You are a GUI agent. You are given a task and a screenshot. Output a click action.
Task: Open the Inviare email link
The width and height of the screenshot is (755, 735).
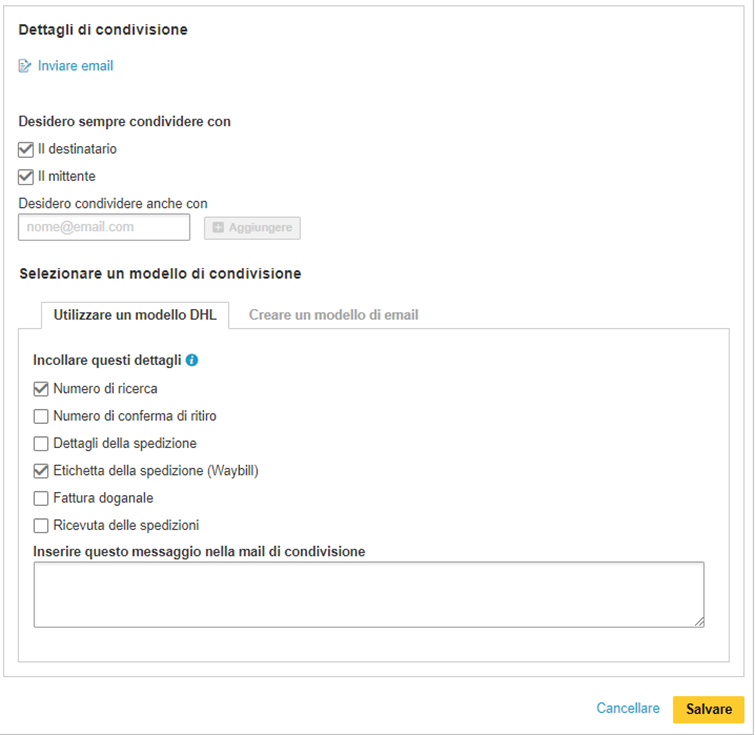pyautogui.click(x=75, y=66)
